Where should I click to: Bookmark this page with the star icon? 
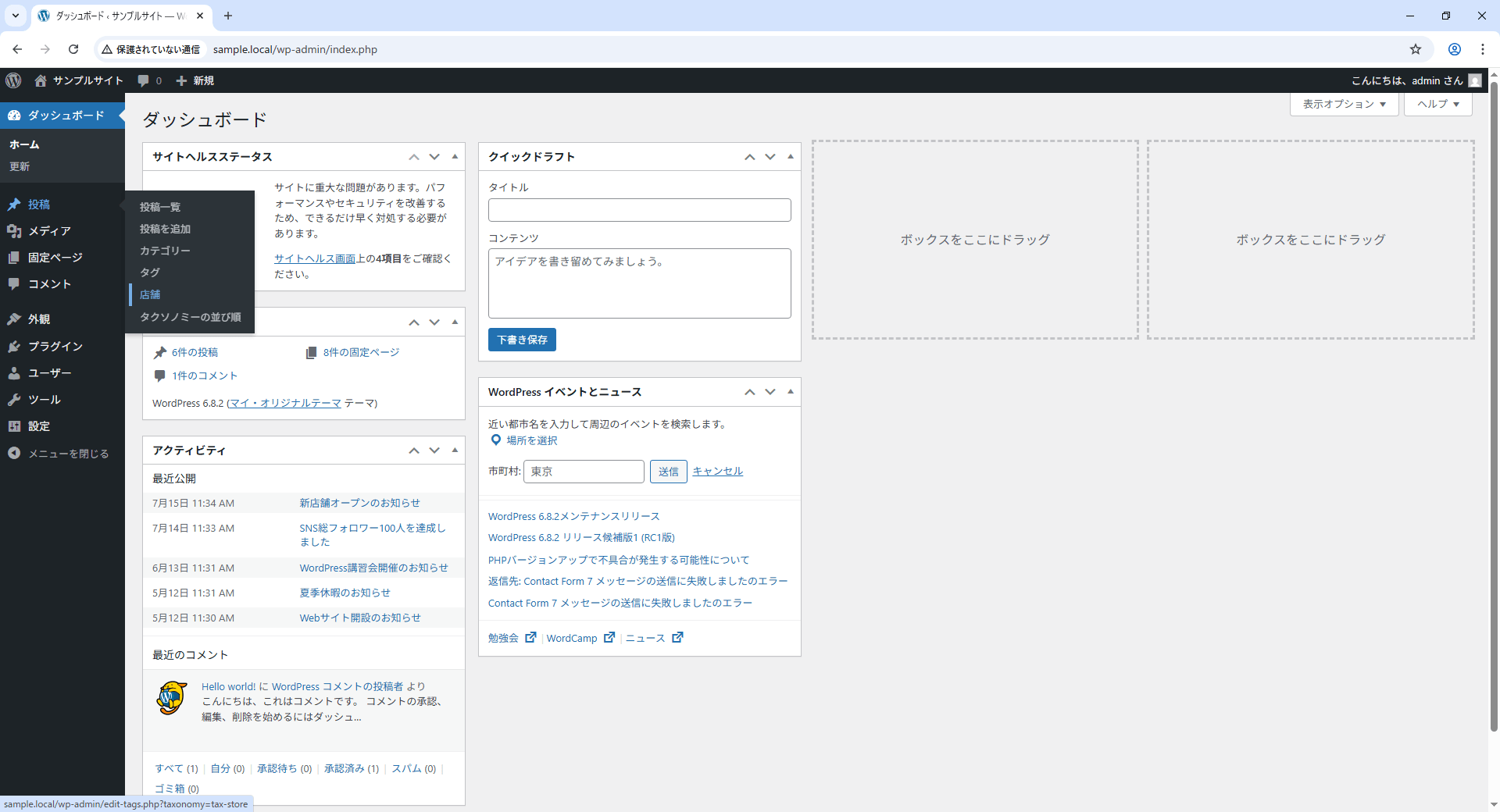(1416, 49)
